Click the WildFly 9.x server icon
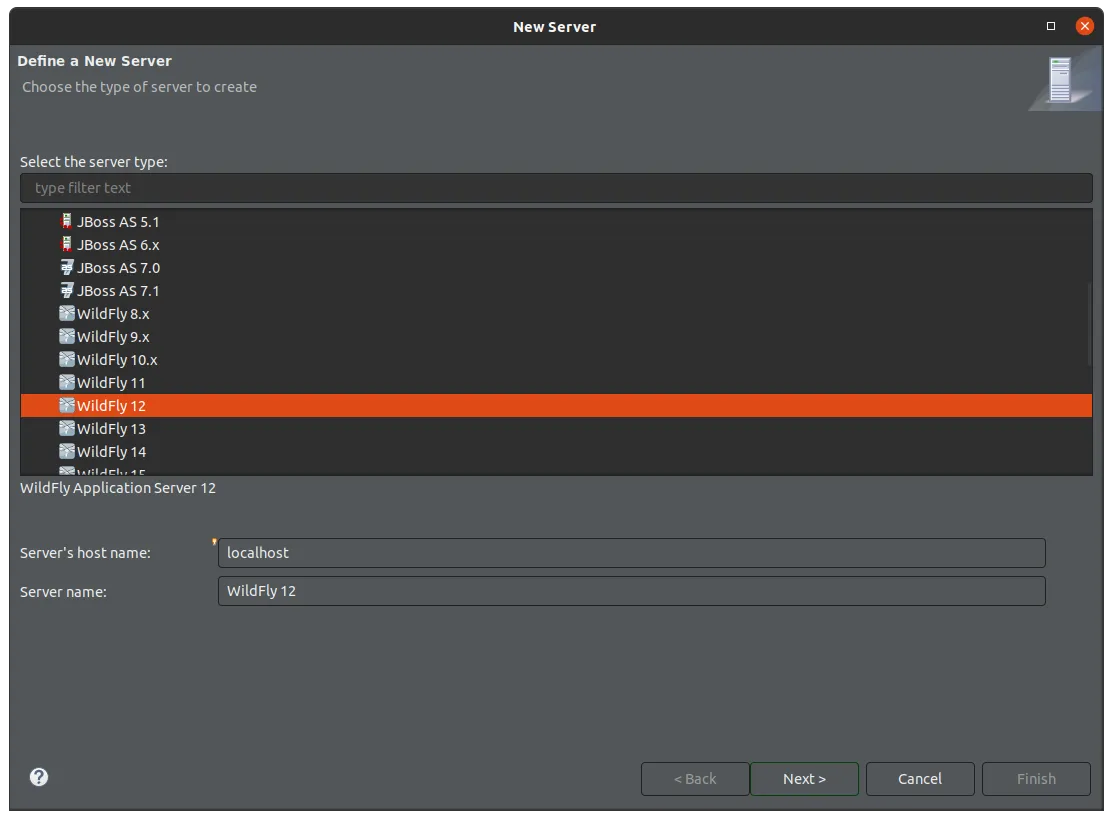Screen dimensions: 1113x820 67,336
